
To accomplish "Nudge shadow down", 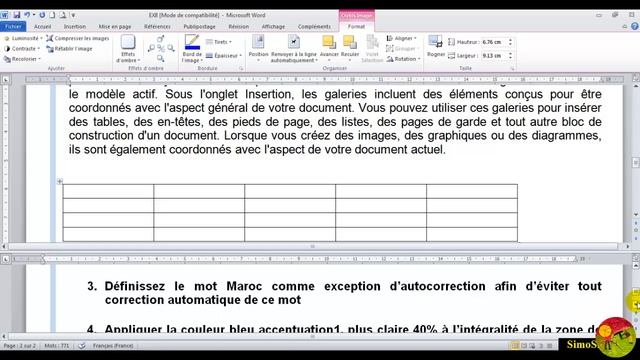I will (161, 59).
